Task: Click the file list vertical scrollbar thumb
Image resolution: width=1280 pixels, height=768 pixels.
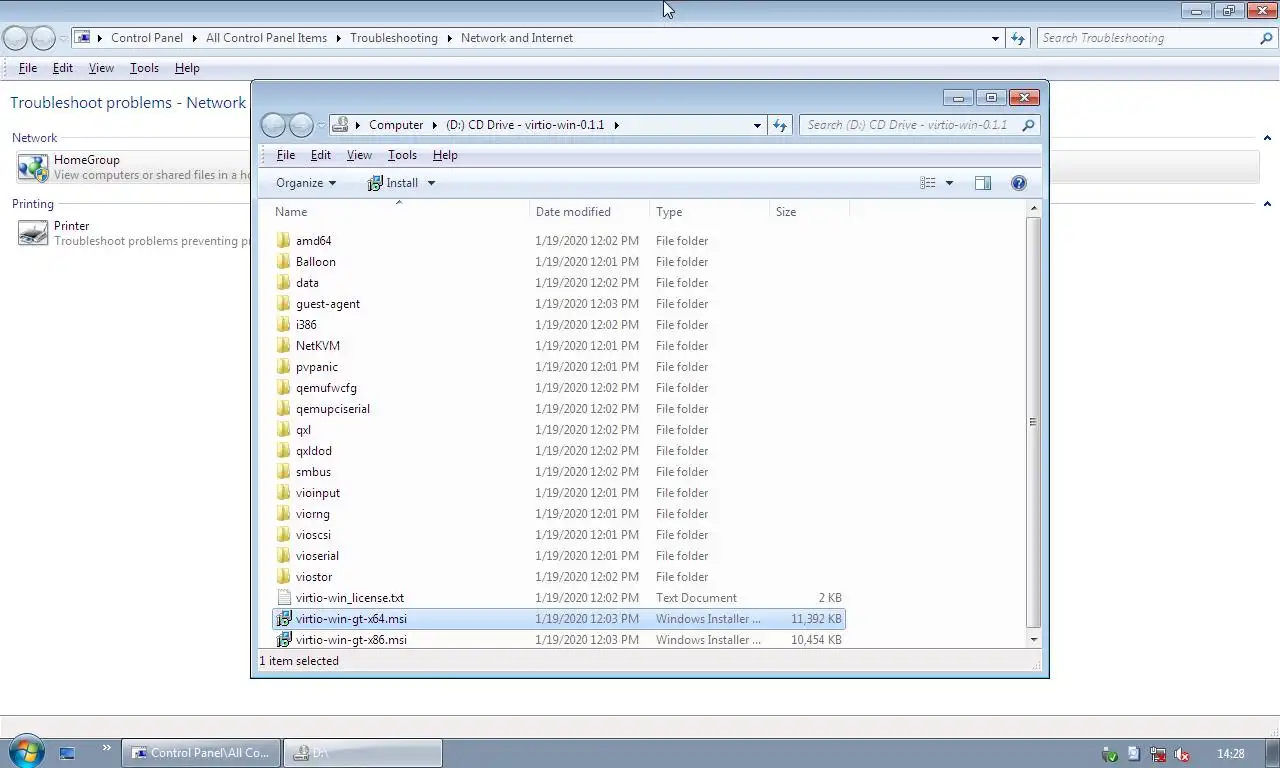Action: (1033, 422)
